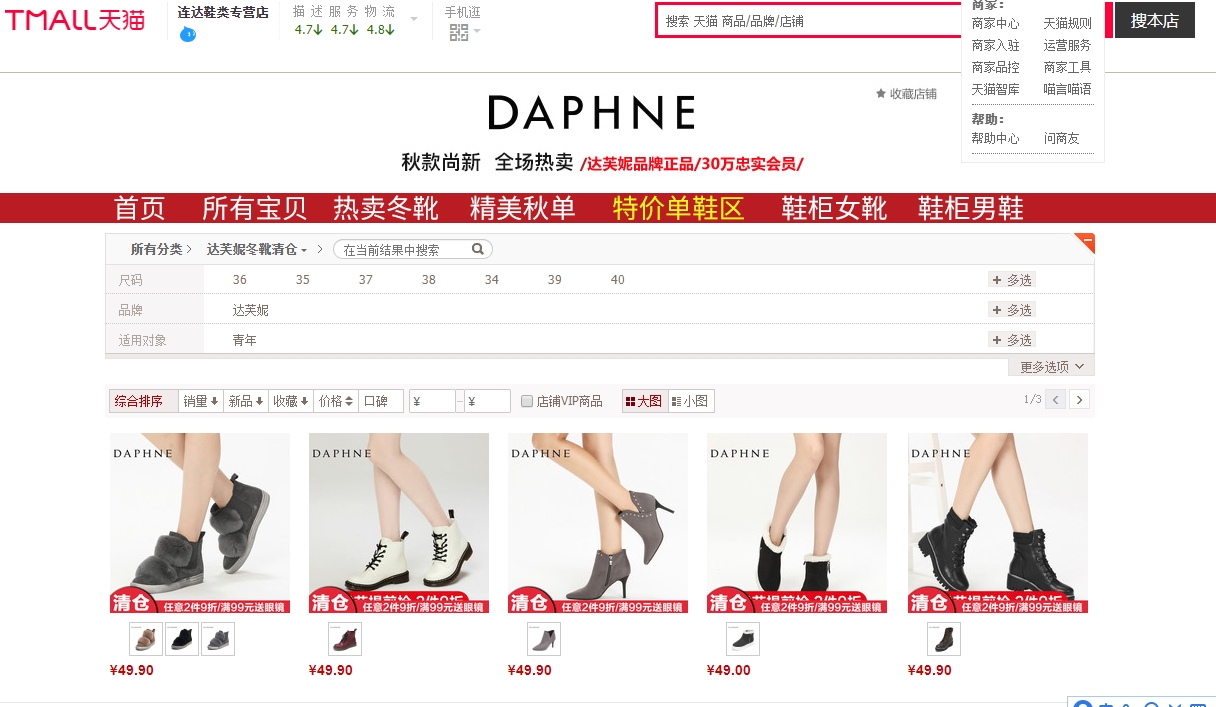Click the DAPHNE brand logo banner
This screenshot has height=707, width=1216.
point(591,113)
